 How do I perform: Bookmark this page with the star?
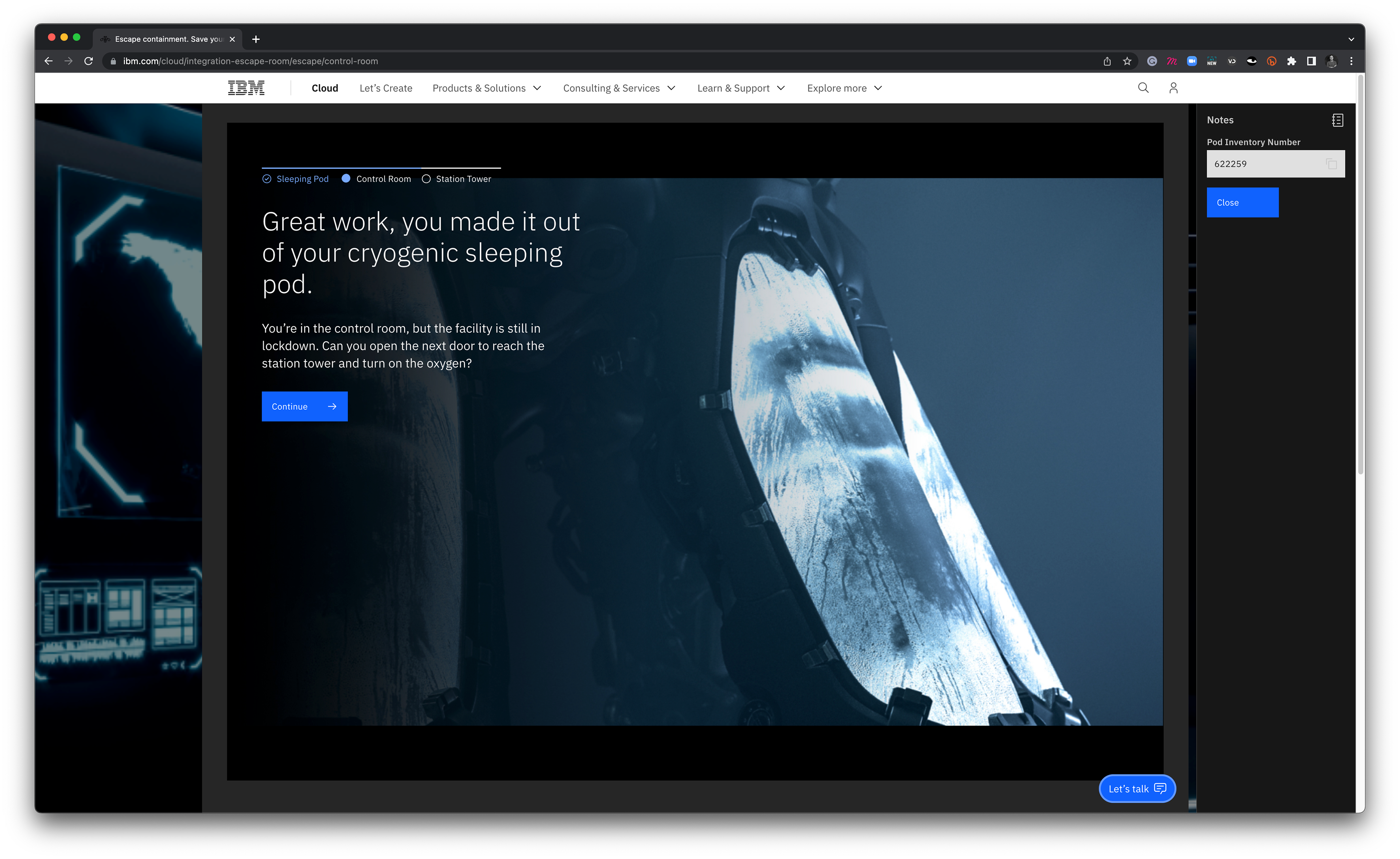[1127, 61]
